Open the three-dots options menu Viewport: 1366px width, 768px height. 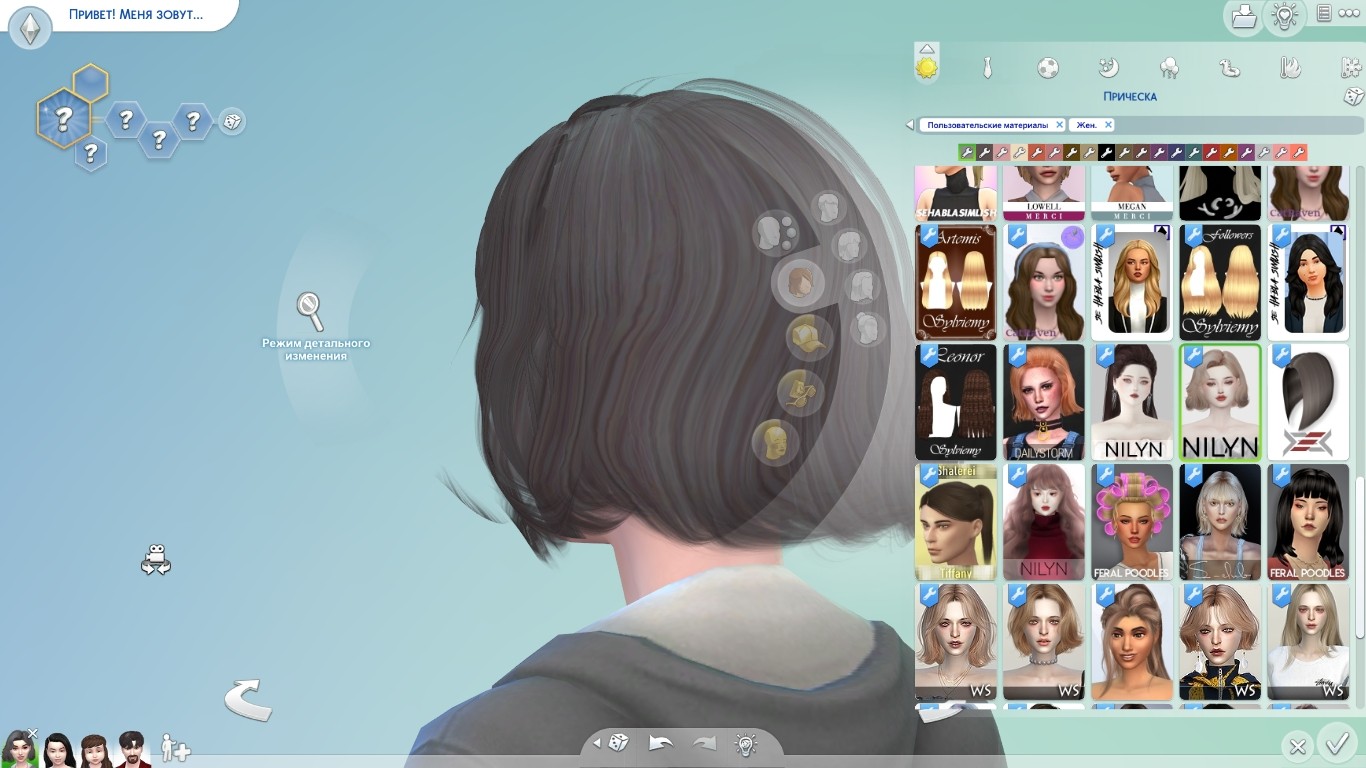(x=1349, y=13)
